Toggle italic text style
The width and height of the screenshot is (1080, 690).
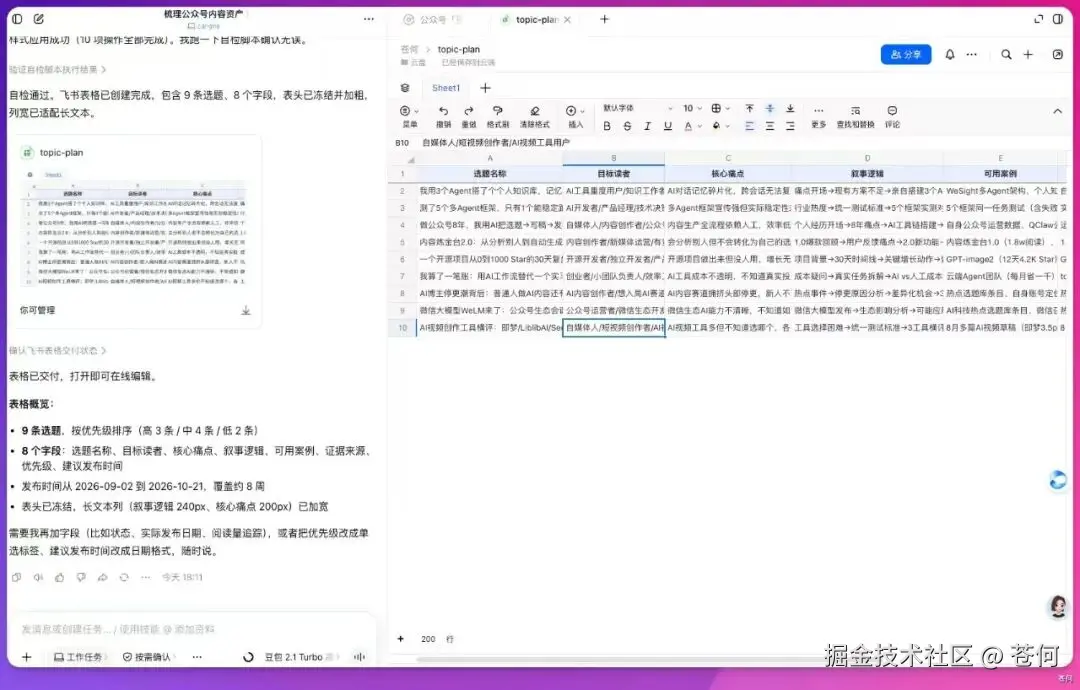(647, 126)
